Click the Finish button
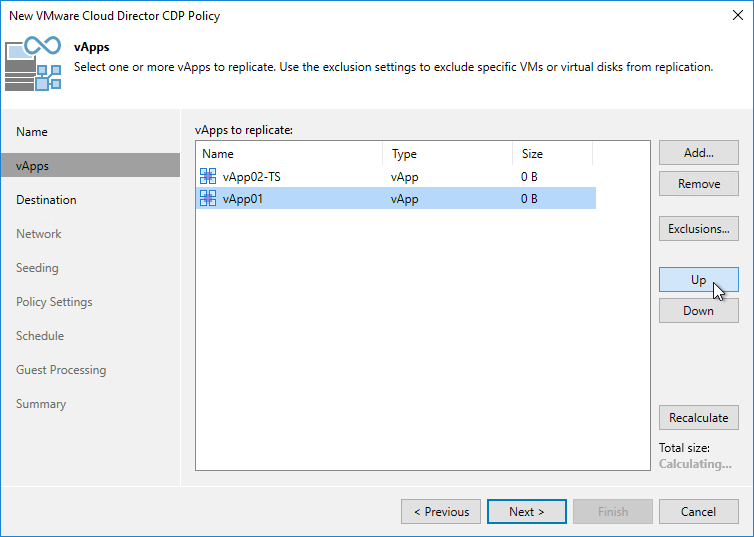Screen dimensions: 754x537 (613, 512)
